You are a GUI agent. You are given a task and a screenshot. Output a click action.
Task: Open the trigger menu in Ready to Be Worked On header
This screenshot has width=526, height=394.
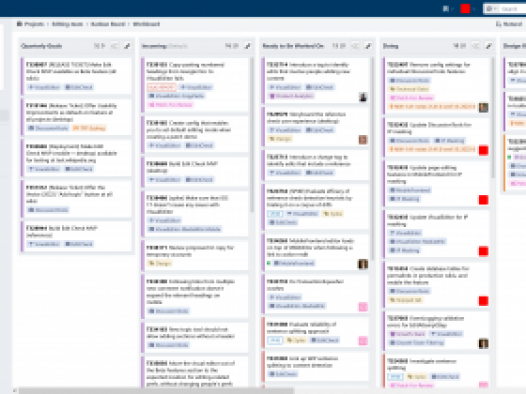tap(355, 46)
